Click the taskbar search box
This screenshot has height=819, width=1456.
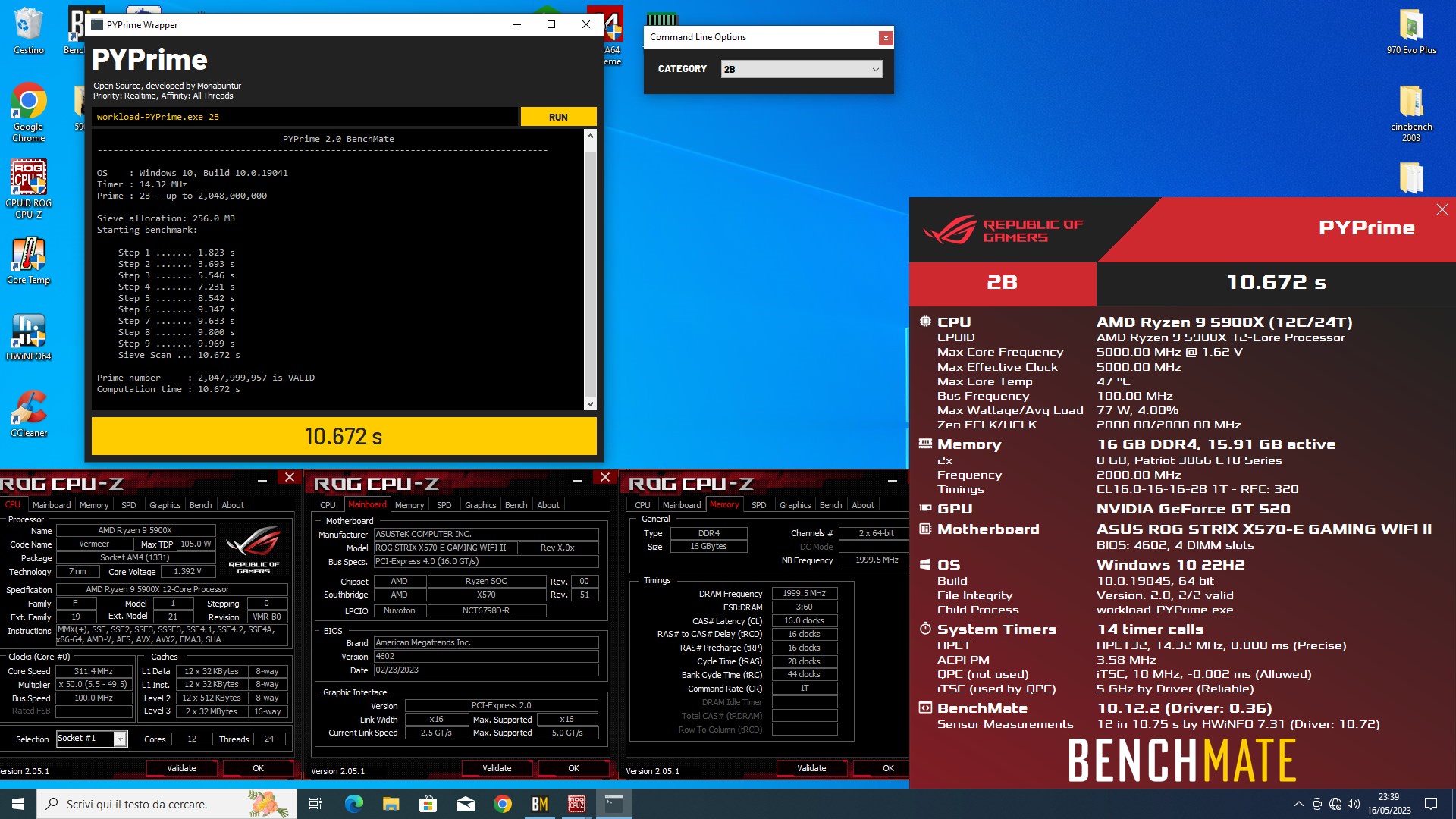click(x=167, y=804)
